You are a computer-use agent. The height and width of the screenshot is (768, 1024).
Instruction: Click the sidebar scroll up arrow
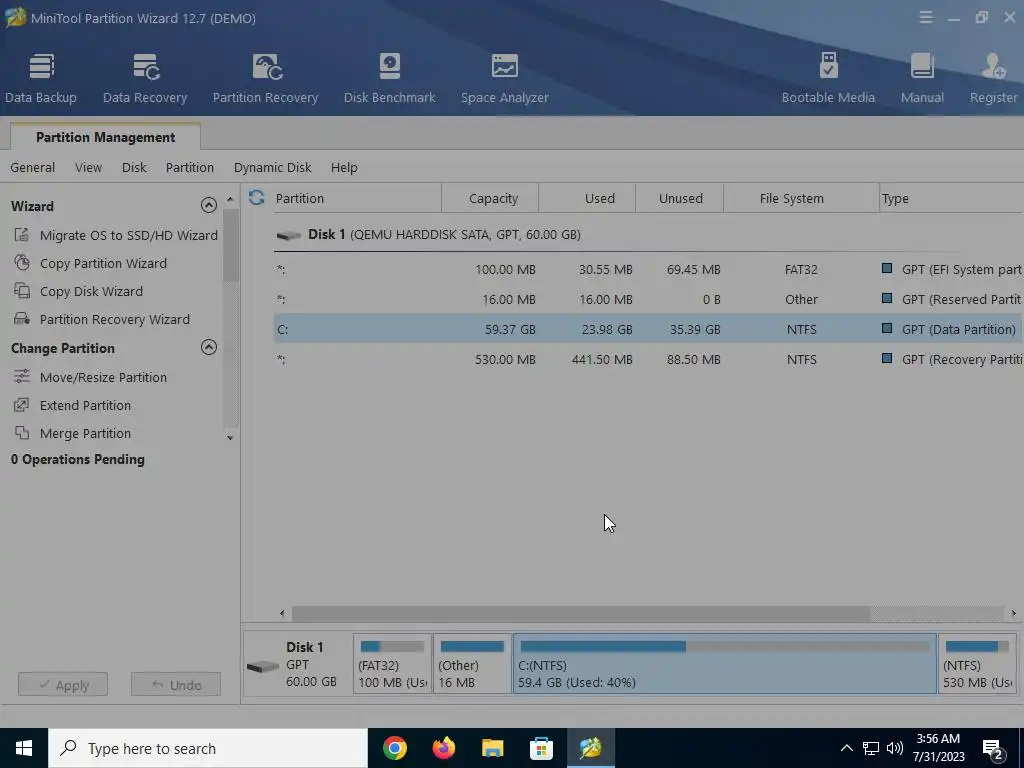pos(230,199)
